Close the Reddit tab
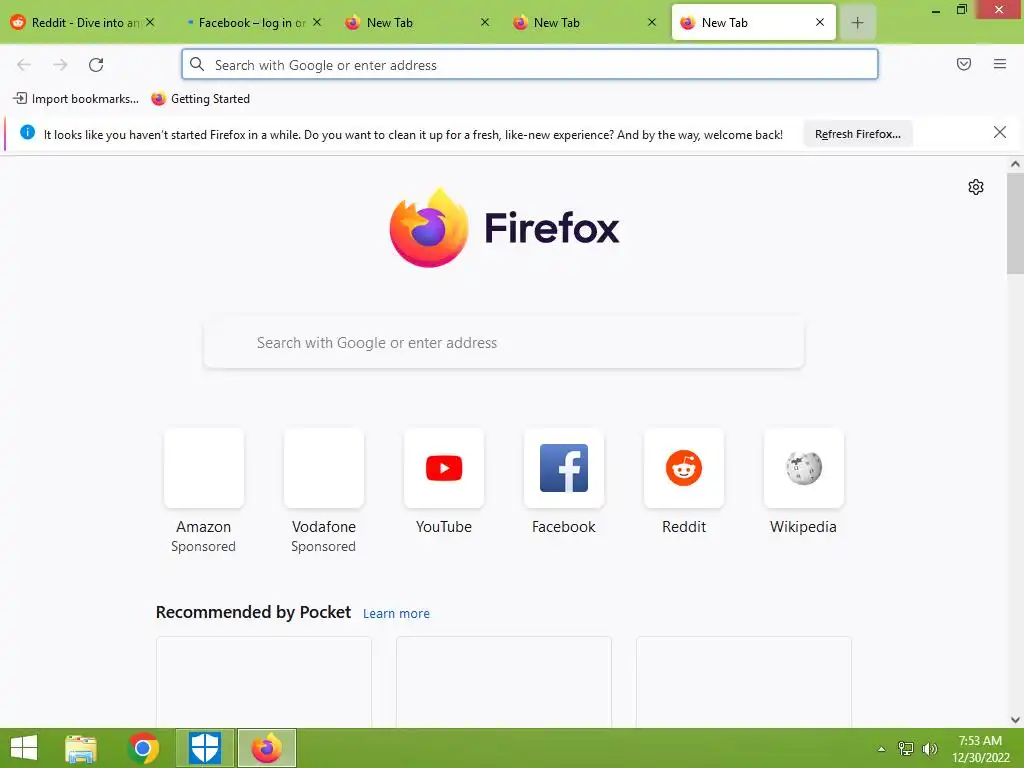Image resolution: width=1024 pixels, height=768 pixels. click(x=150, y=22)
